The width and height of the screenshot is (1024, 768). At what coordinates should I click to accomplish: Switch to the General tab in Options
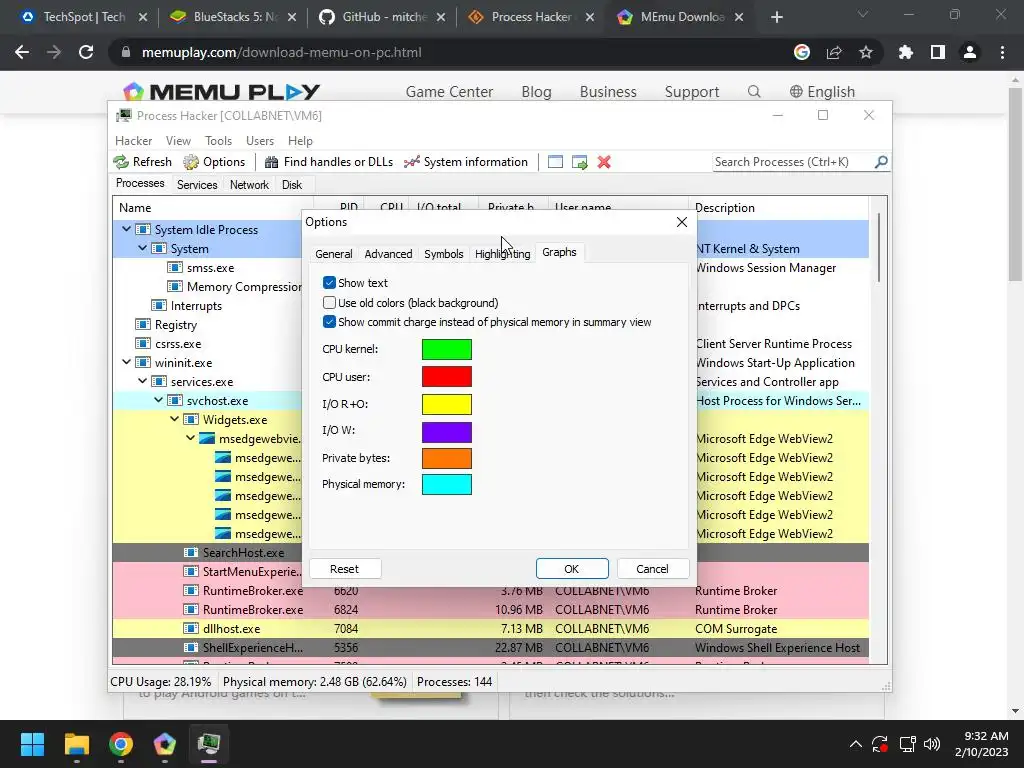[x=334, y=254]
